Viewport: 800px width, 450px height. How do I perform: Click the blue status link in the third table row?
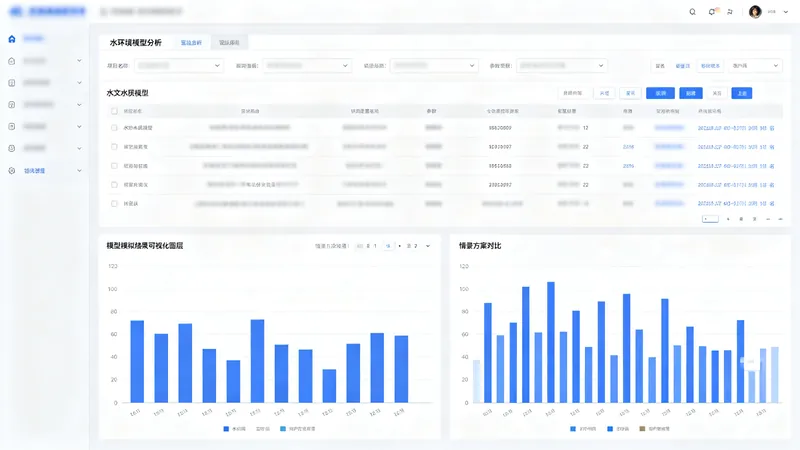pyautogui.click(x=628, y=166)
